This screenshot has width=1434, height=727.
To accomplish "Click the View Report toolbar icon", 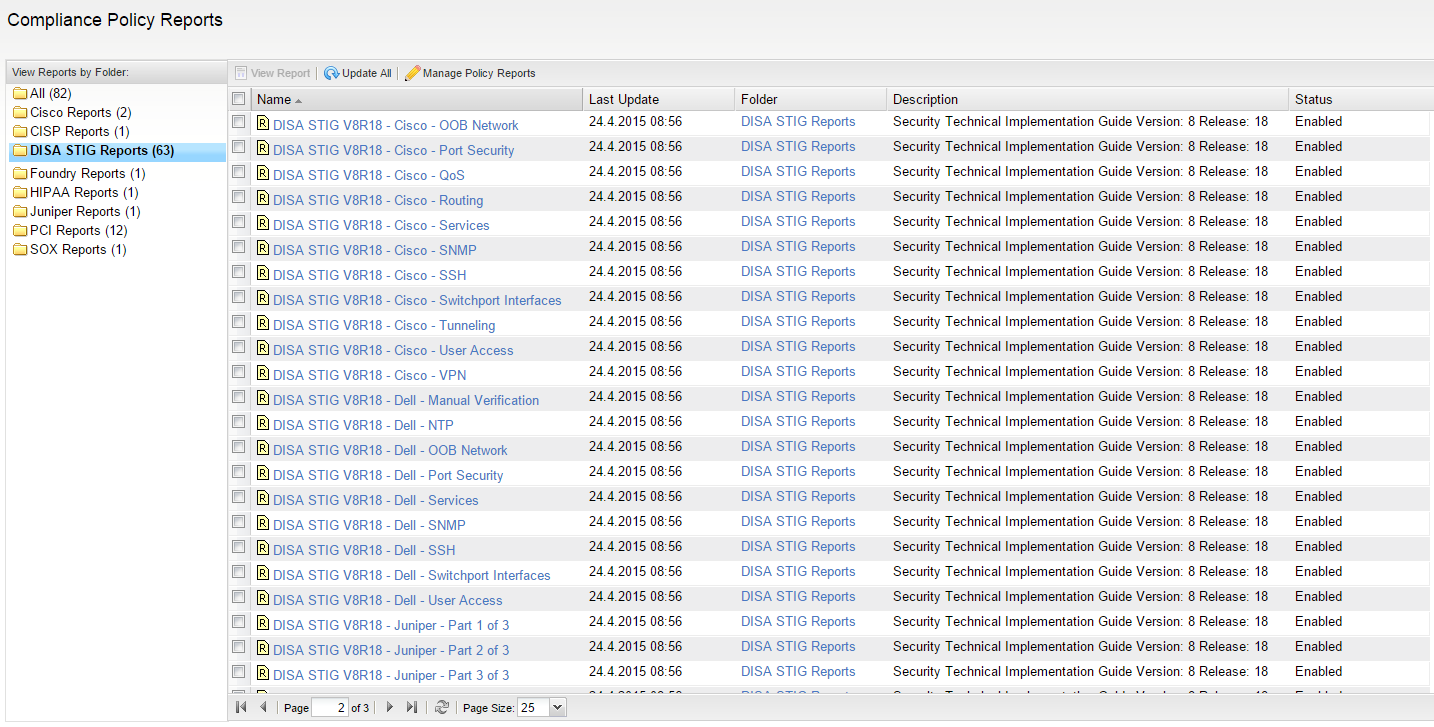I will (x=241, y=73).
